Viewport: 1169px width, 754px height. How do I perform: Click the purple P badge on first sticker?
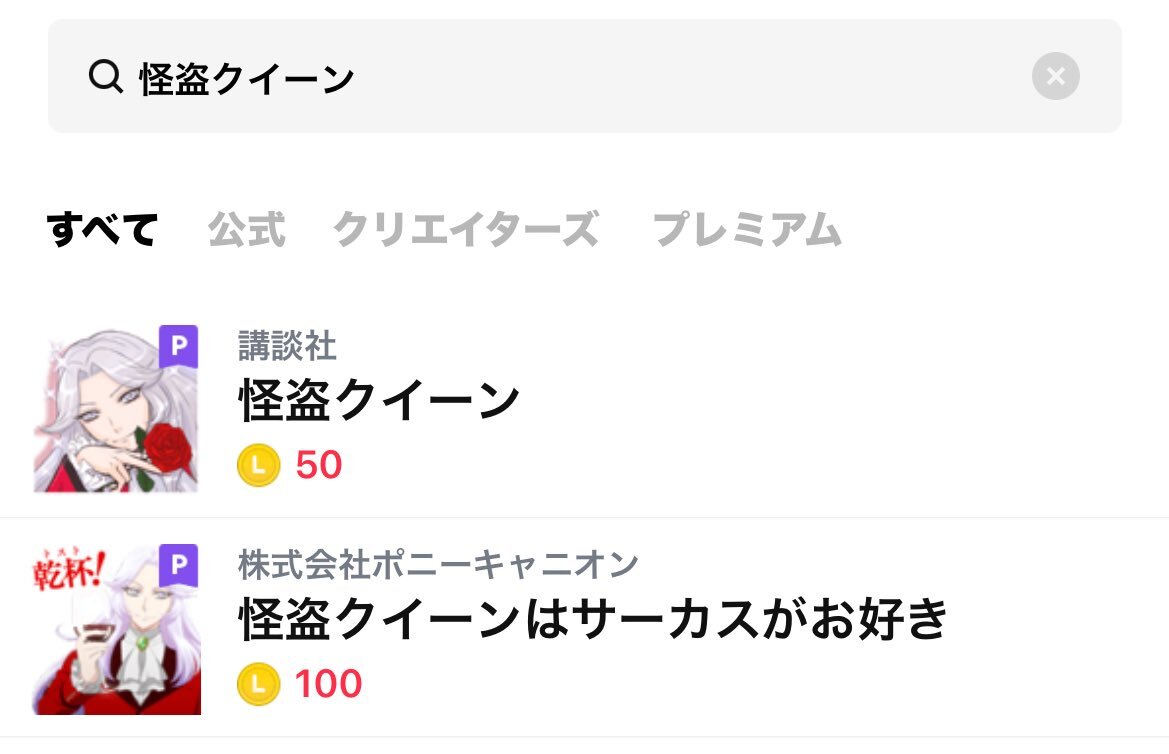tap(178, 346)
